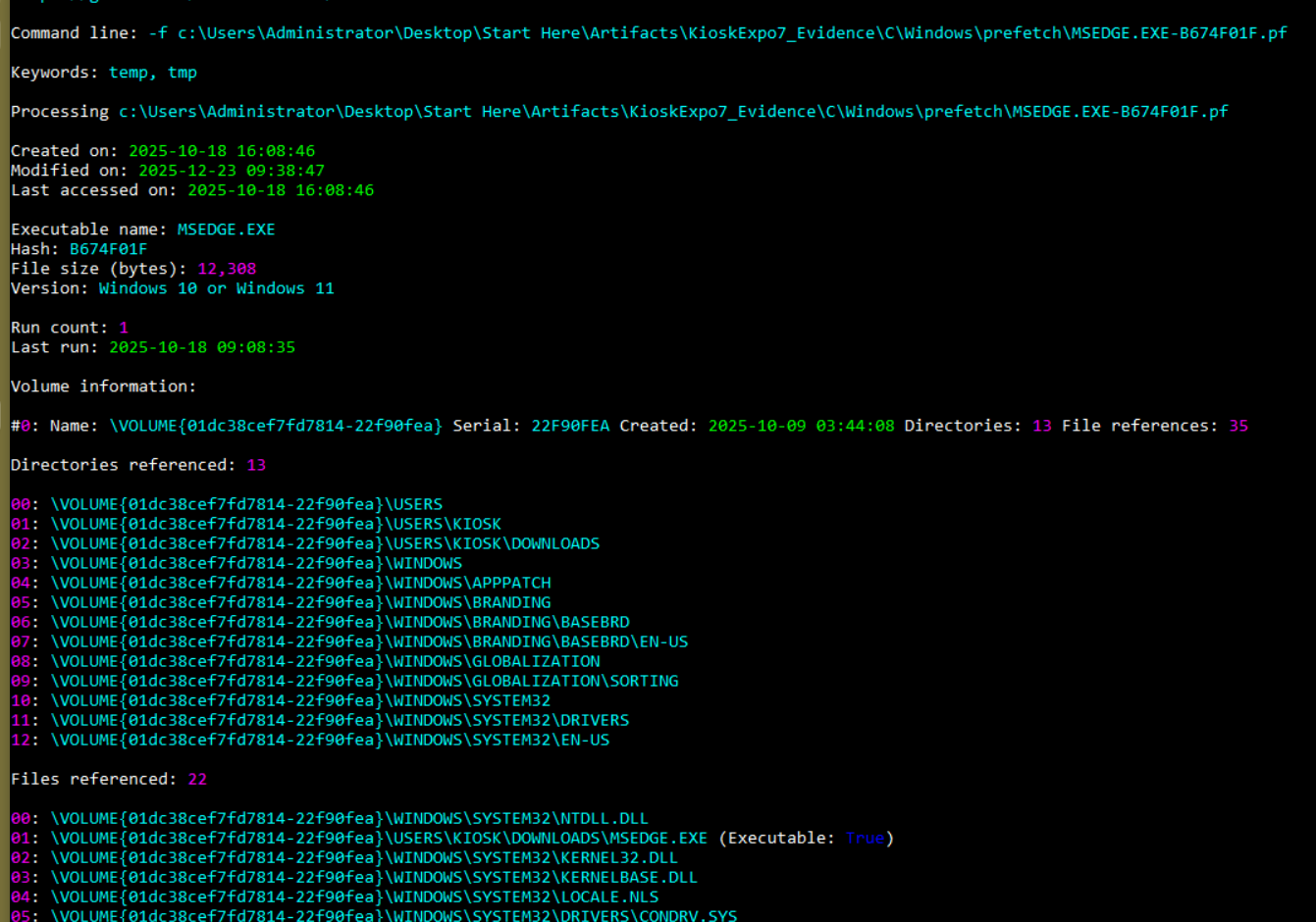
Task: Select the Modified on value 2025-12-23 09:38:47
Action: (232, 171)
